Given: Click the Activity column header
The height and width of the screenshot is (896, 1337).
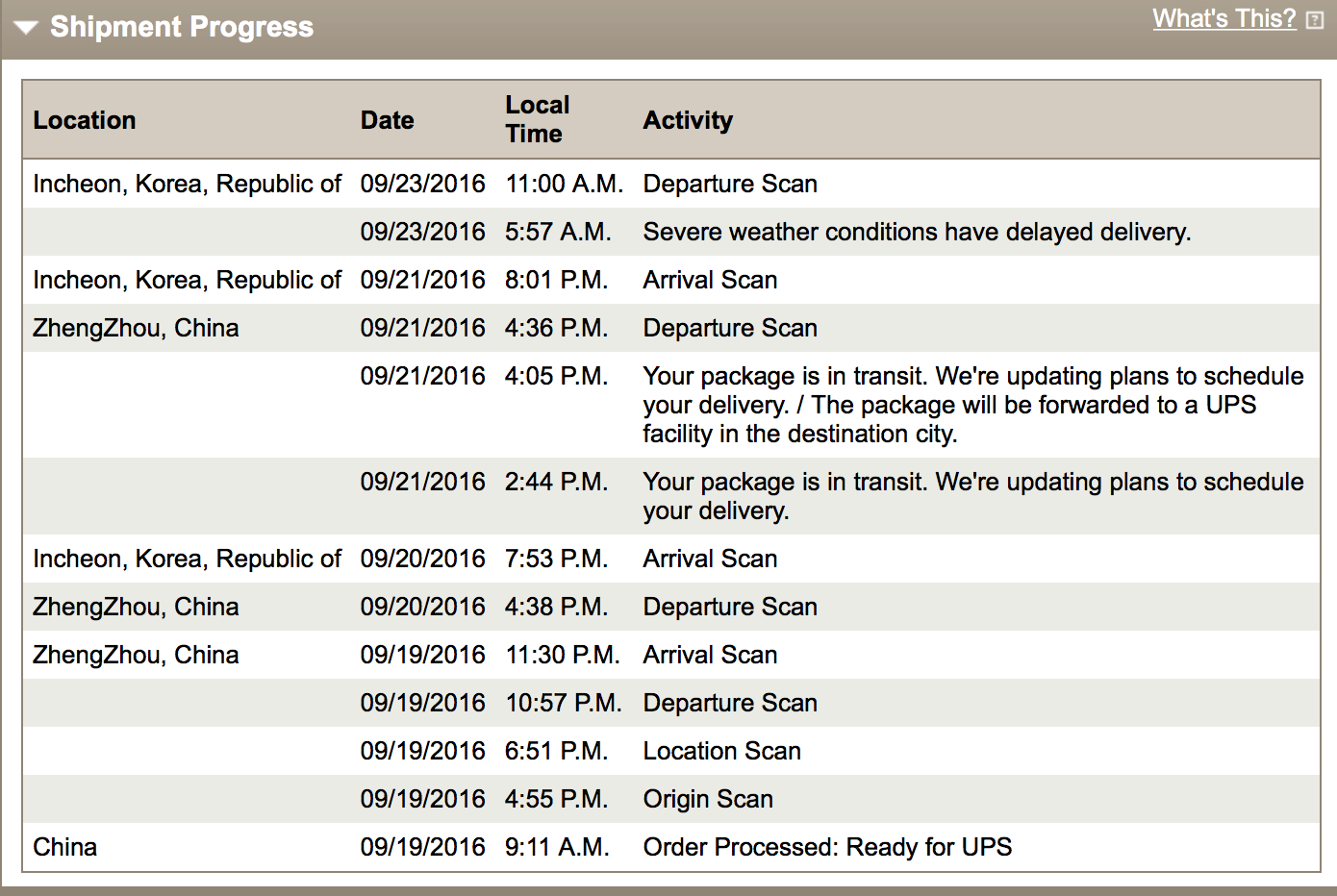Looking at the screenshot, I should (688, 120).
